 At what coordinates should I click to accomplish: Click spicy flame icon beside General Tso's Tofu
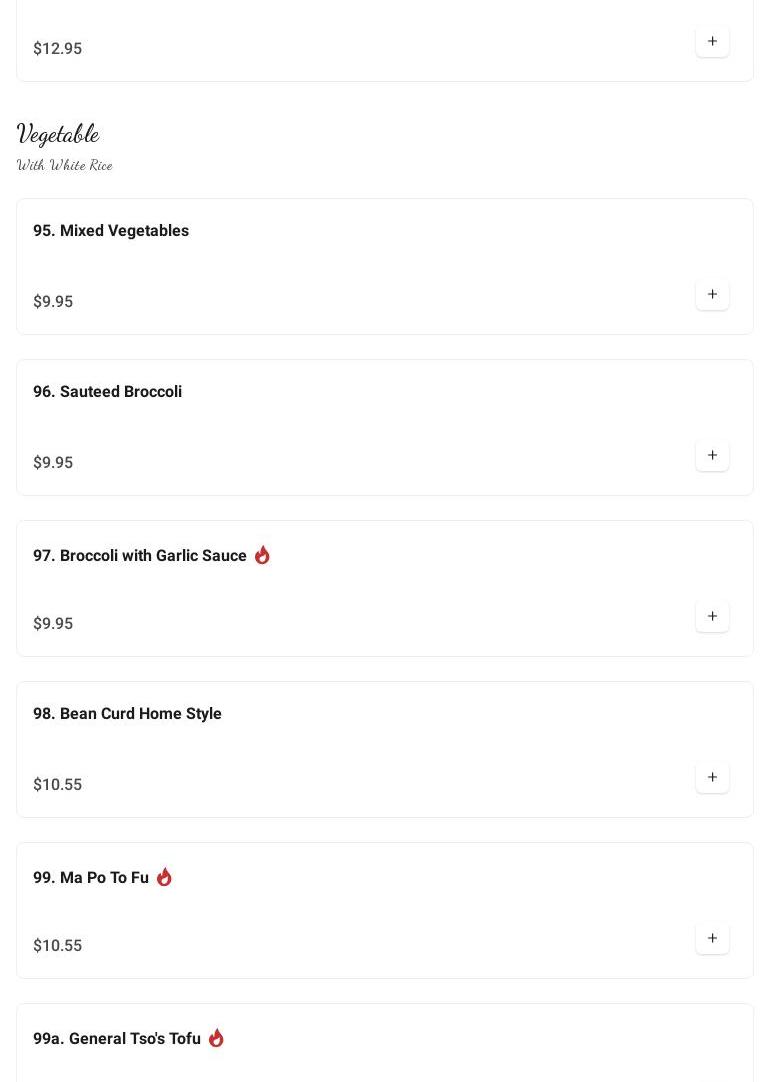(x=216, y=1038)
